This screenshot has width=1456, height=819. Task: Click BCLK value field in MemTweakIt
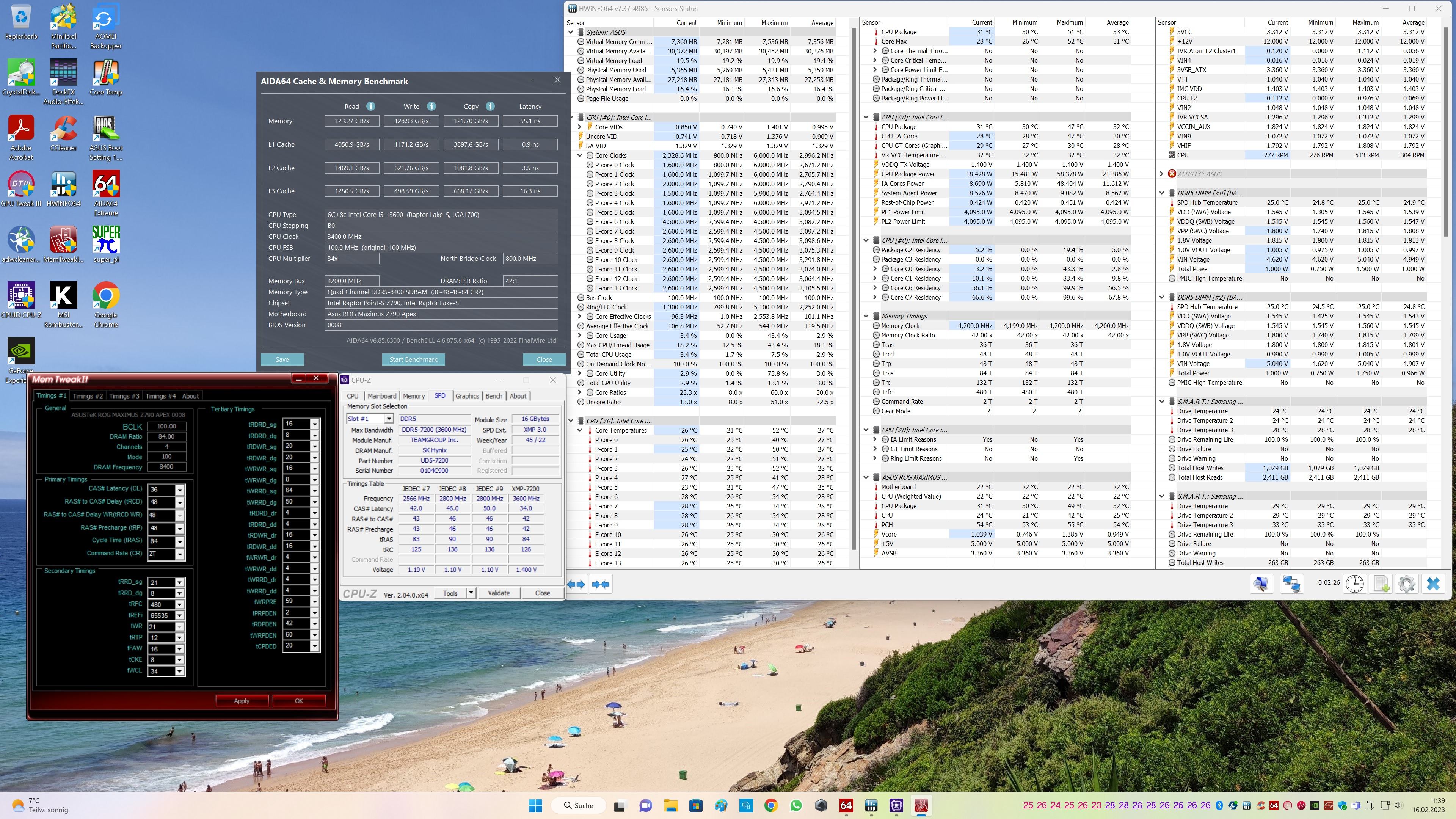(166, 427)
